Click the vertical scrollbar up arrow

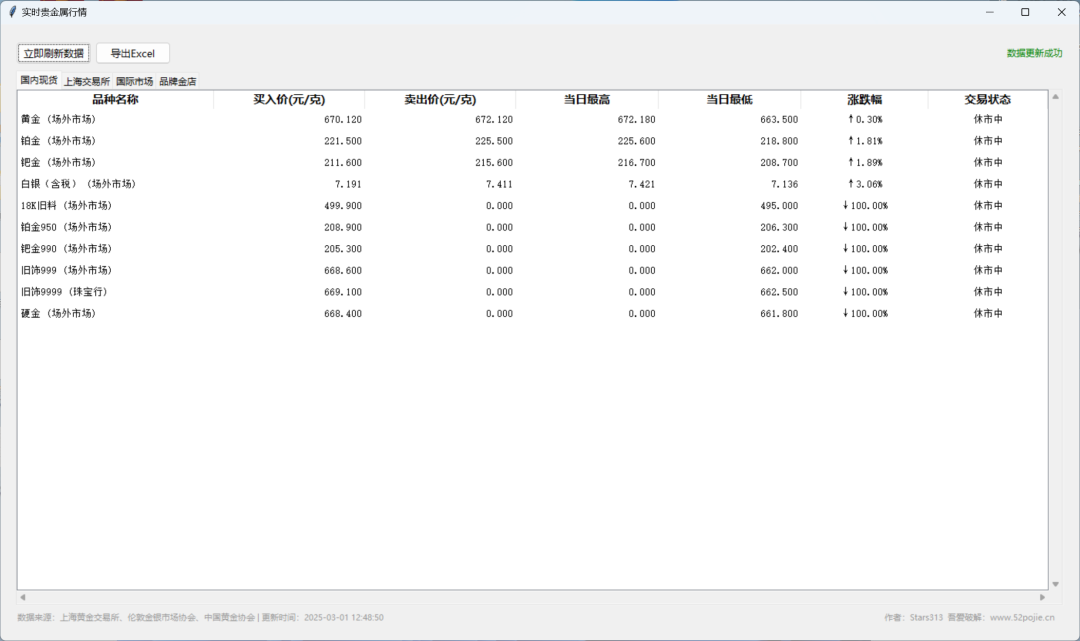(1055, 97)
